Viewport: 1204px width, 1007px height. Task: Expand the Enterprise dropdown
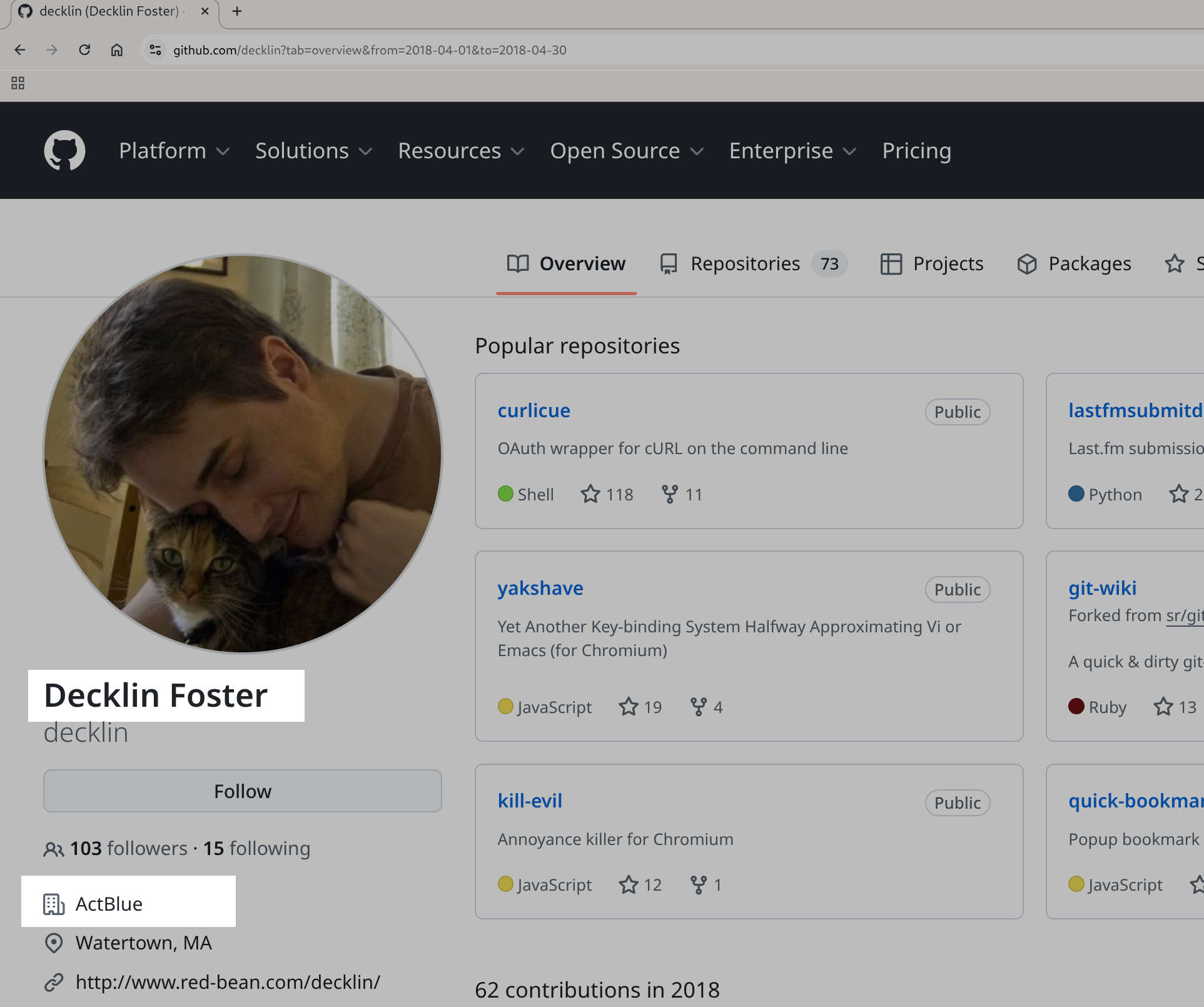click(x=792, y=150)
